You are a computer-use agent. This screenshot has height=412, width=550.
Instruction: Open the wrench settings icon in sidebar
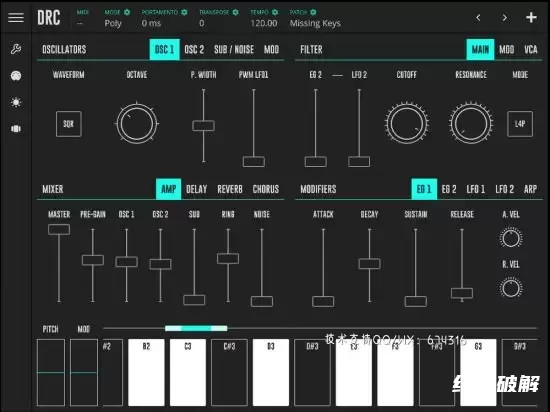pos(16,49)
